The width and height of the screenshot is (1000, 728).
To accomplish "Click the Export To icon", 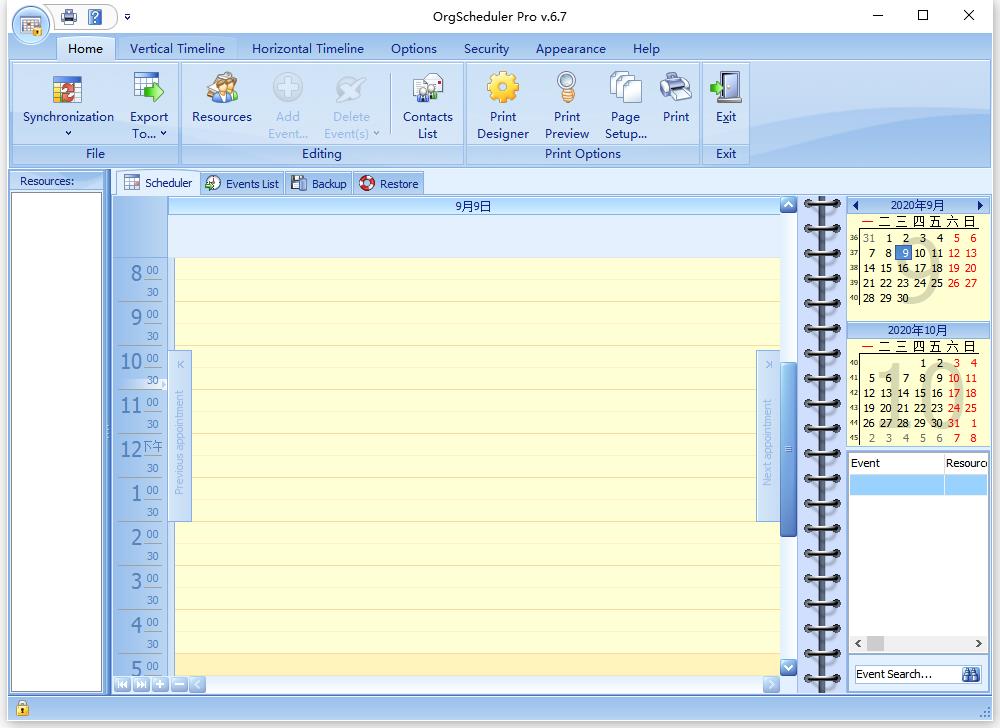I will click(x=149, y=88).
